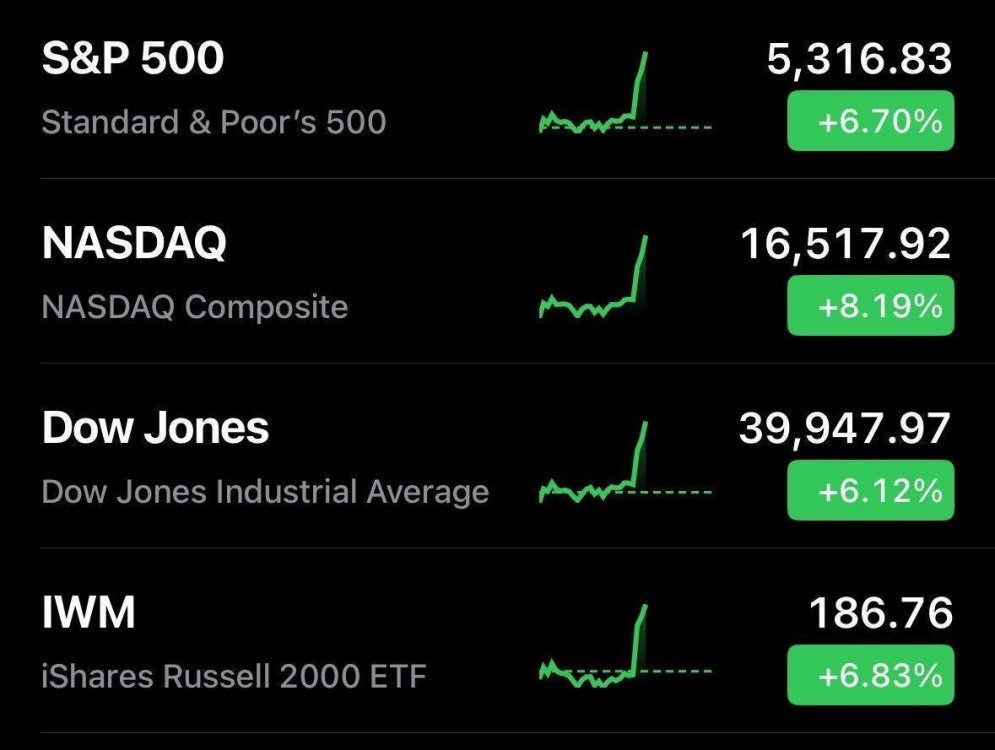995x750 pixels.
Task: Click the Dow Jones price 39,947.97
Action: pyautogui.click(x=845, y=429)
